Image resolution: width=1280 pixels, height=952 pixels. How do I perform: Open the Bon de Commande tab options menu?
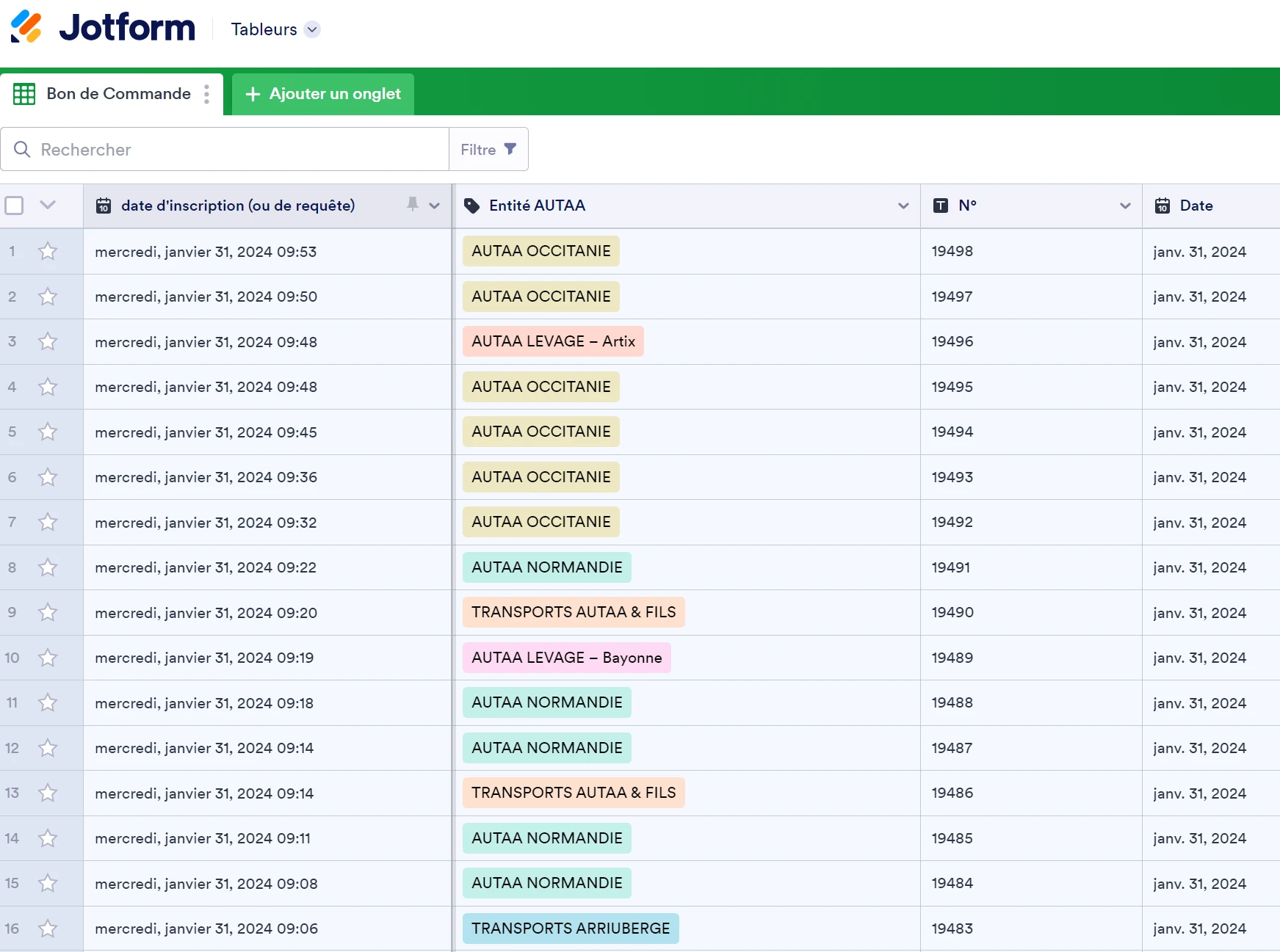(207, 94)
